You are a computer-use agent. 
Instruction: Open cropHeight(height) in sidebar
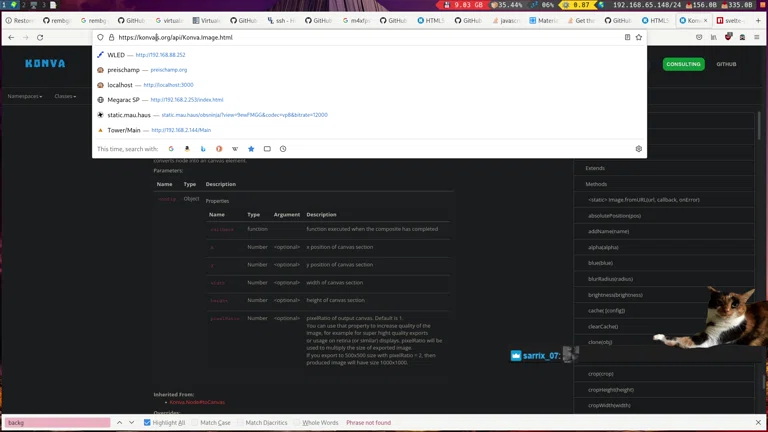[x=611, y=390]
